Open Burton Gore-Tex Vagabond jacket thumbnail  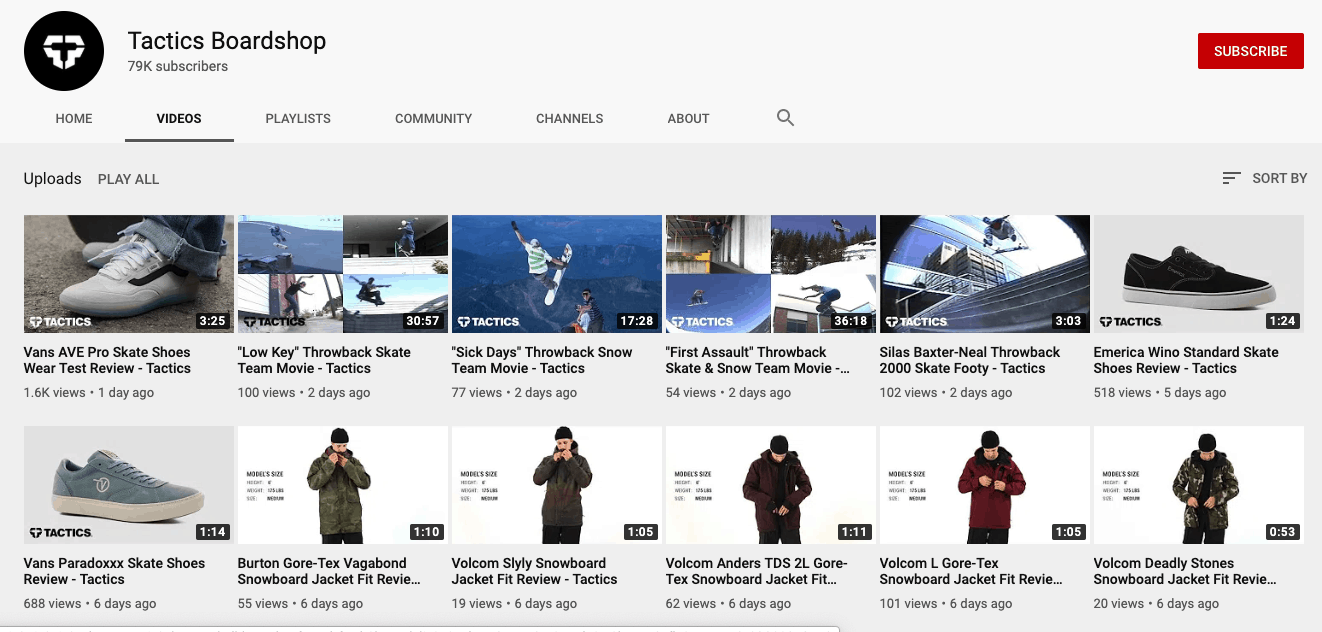pos(343,485)
